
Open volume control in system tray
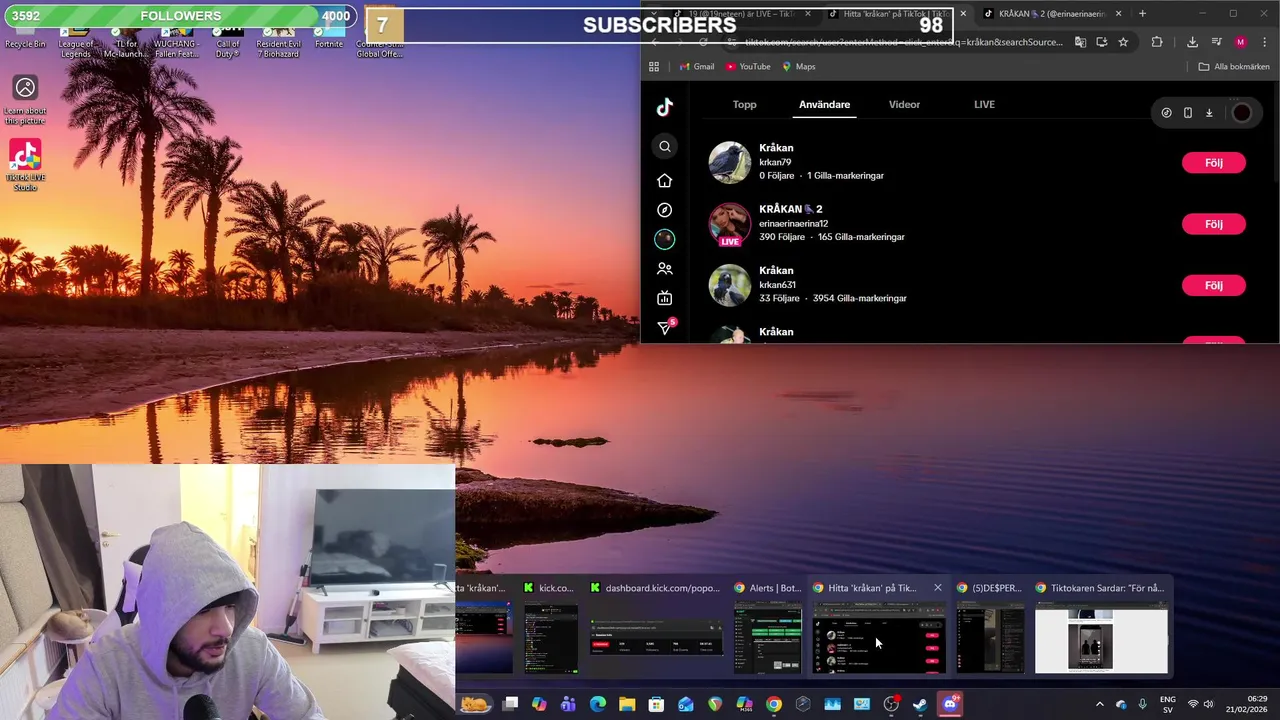[x=1208, y=705]
